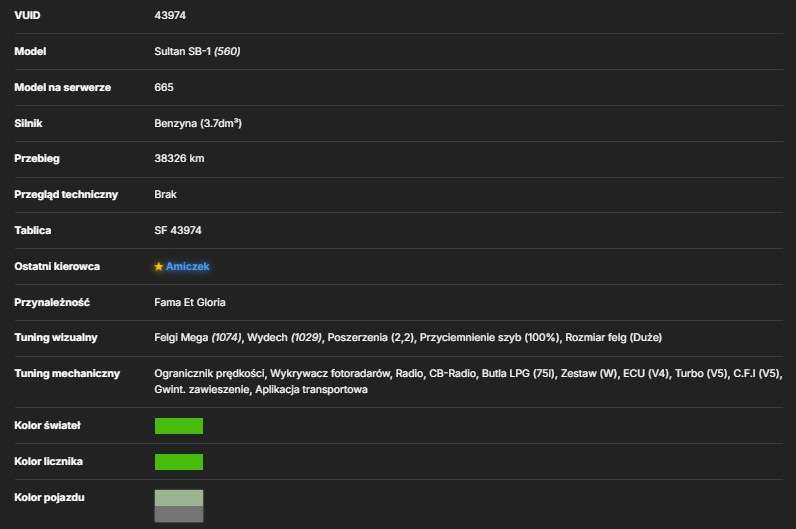Viewport: 796px width, 529px height.
Task: Click Aplikacja transportowa tuning entry
Action: tap(311, 390)
